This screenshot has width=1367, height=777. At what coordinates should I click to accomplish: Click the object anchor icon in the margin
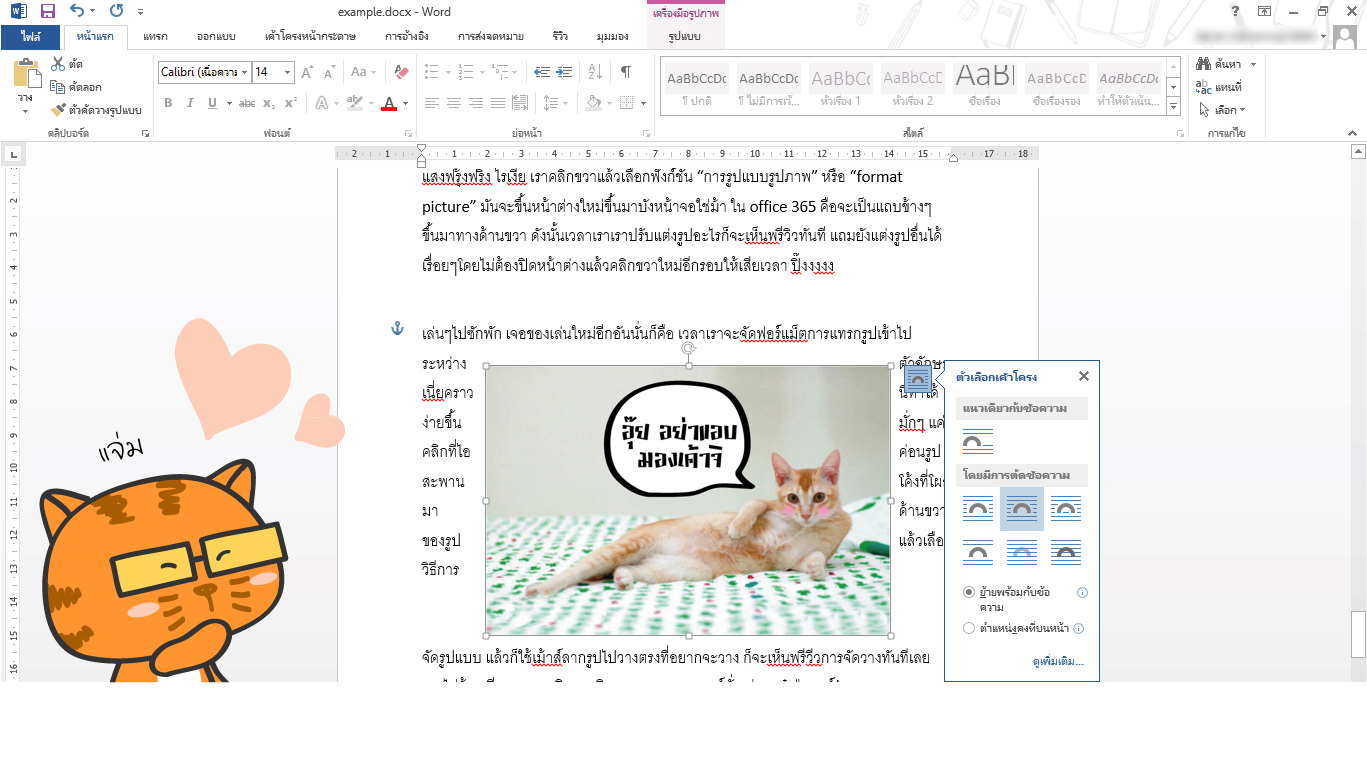[396, 329]
